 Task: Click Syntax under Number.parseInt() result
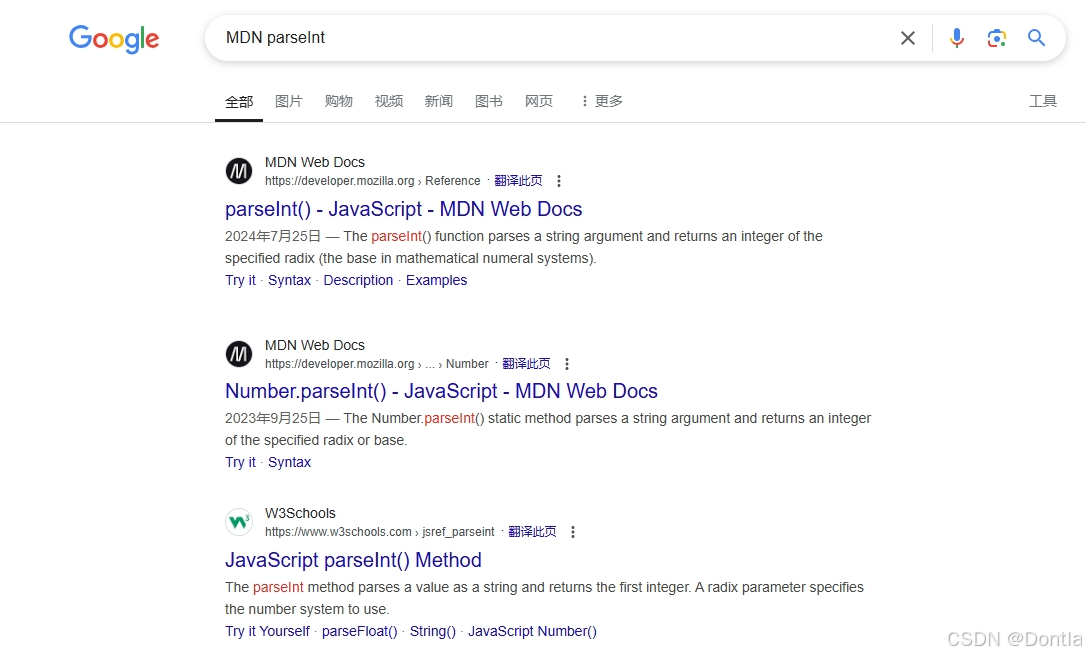click(x=290, y=463)
